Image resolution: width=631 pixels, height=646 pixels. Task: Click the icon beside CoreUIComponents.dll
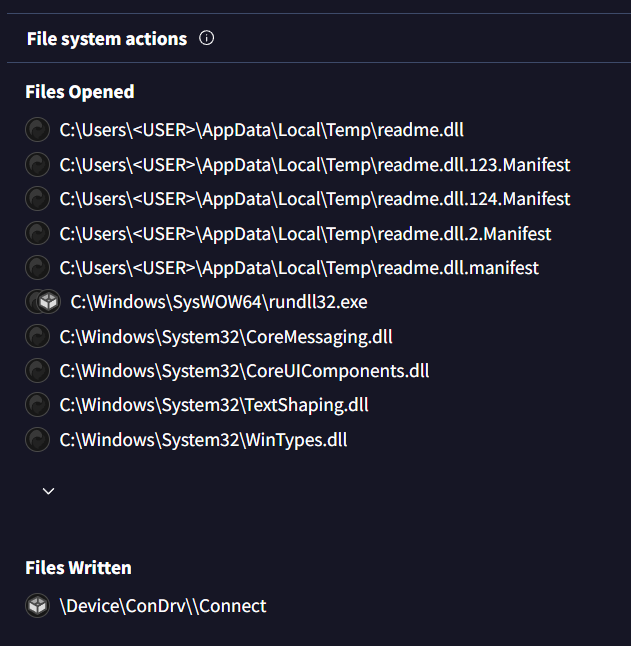pos(37,371)
